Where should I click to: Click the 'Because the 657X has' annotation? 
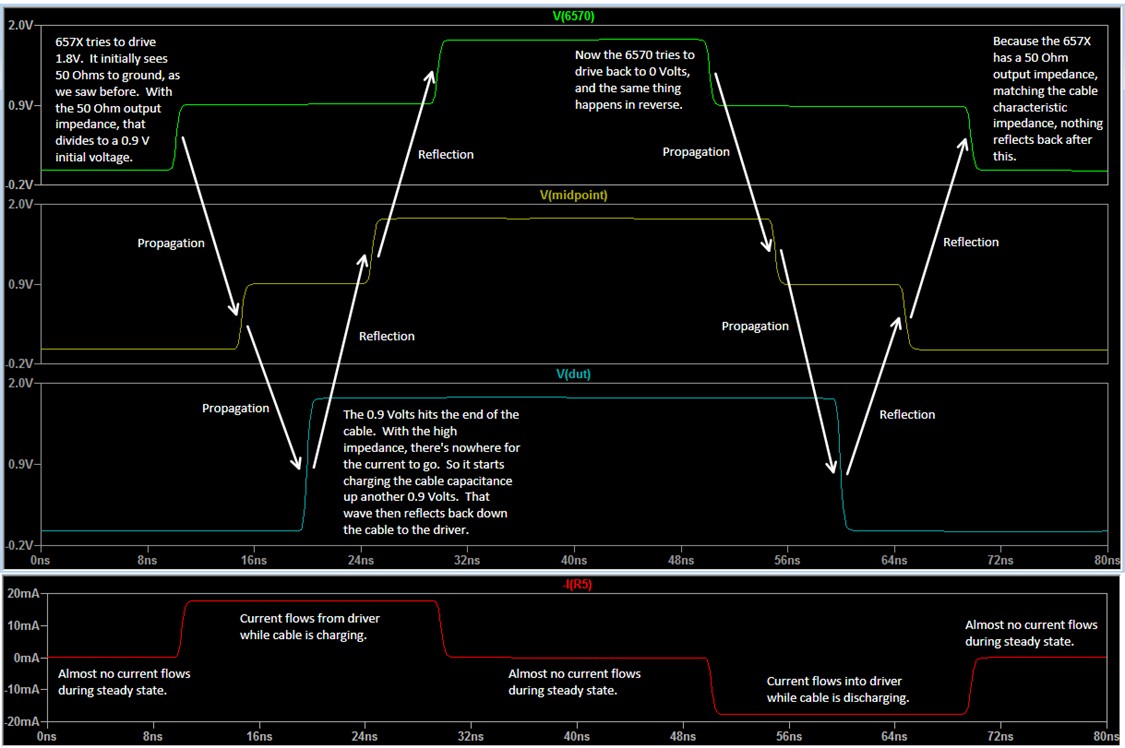(x=1045, y=99)
